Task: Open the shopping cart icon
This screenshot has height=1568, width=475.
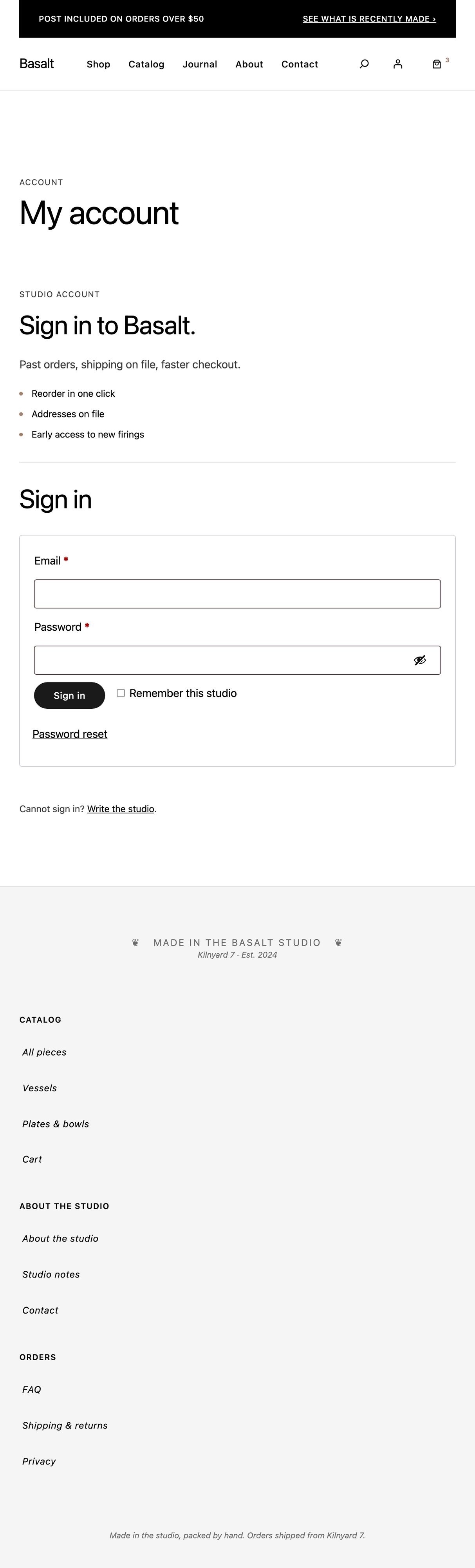Action: (x=437, y=64)
